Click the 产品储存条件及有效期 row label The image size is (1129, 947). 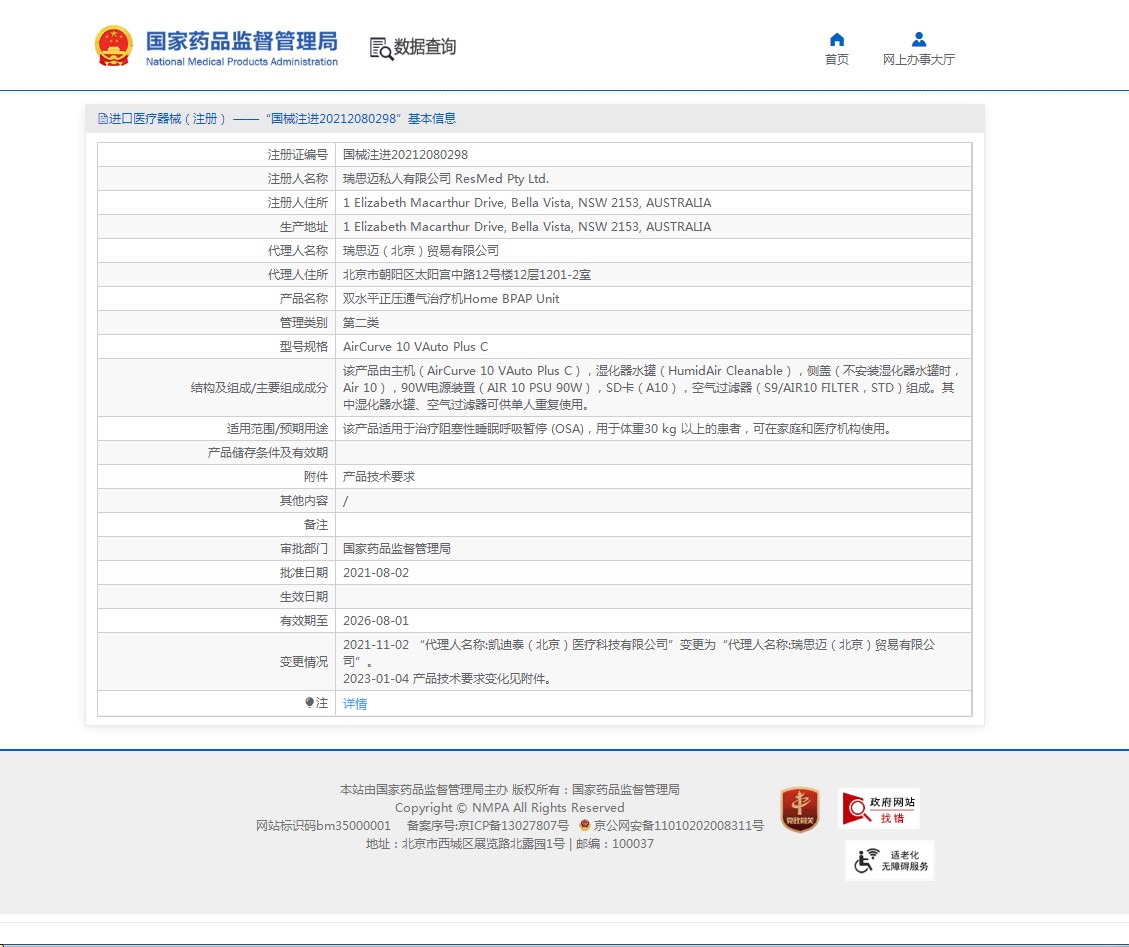click(x=267, y=452)
